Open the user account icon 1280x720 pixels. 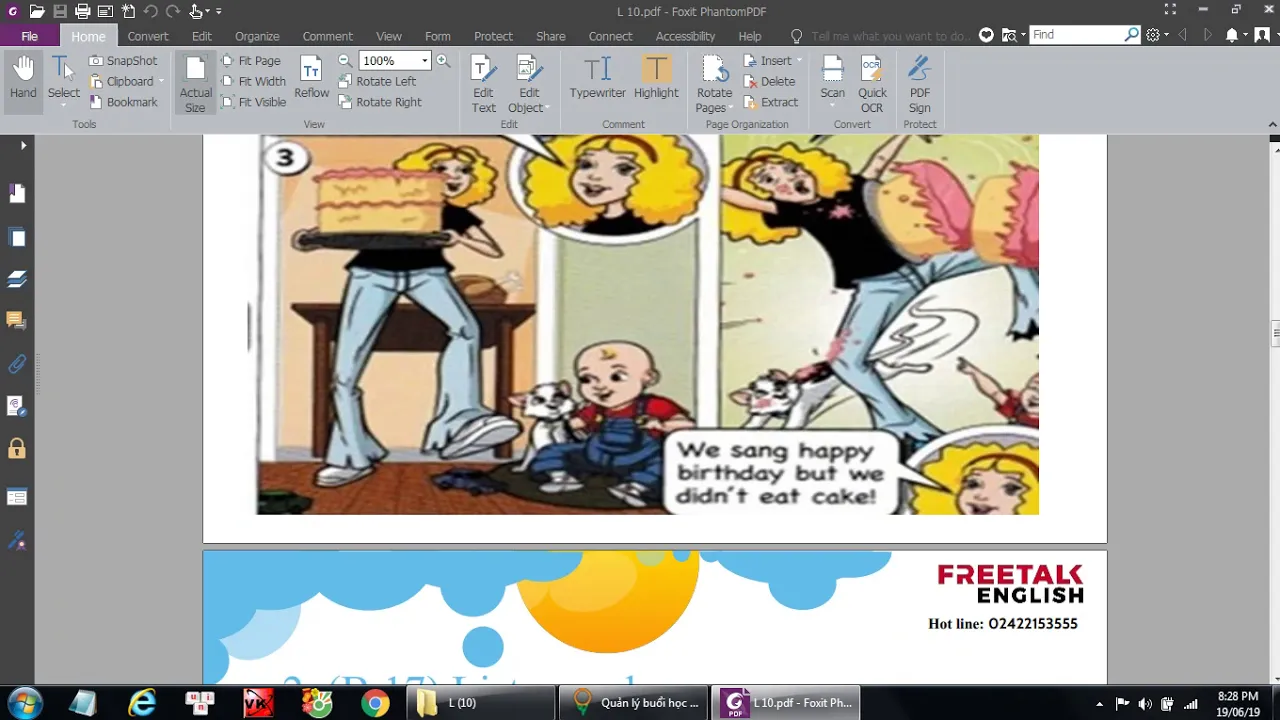tap(1263, 35)
